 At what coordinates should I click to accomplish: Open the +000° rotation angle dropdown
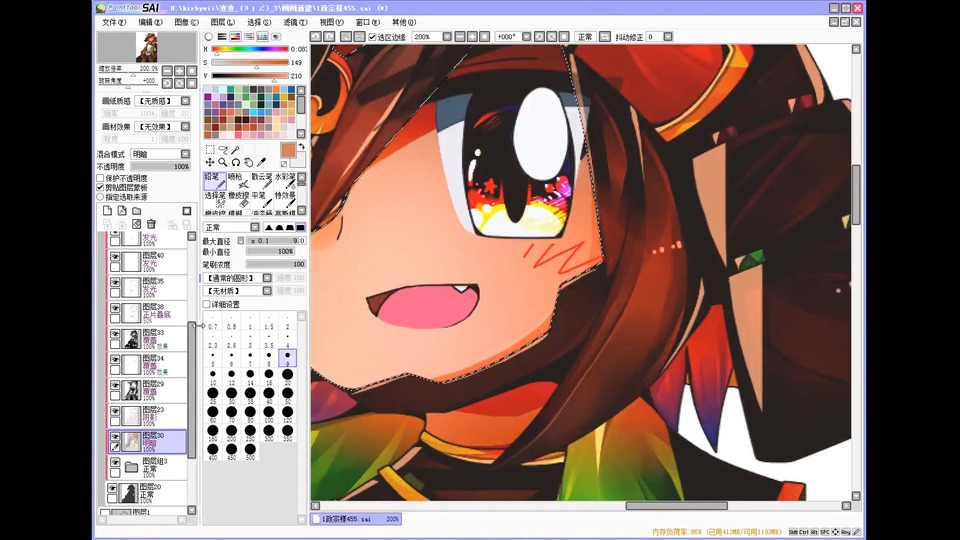(x=527, y=37)
